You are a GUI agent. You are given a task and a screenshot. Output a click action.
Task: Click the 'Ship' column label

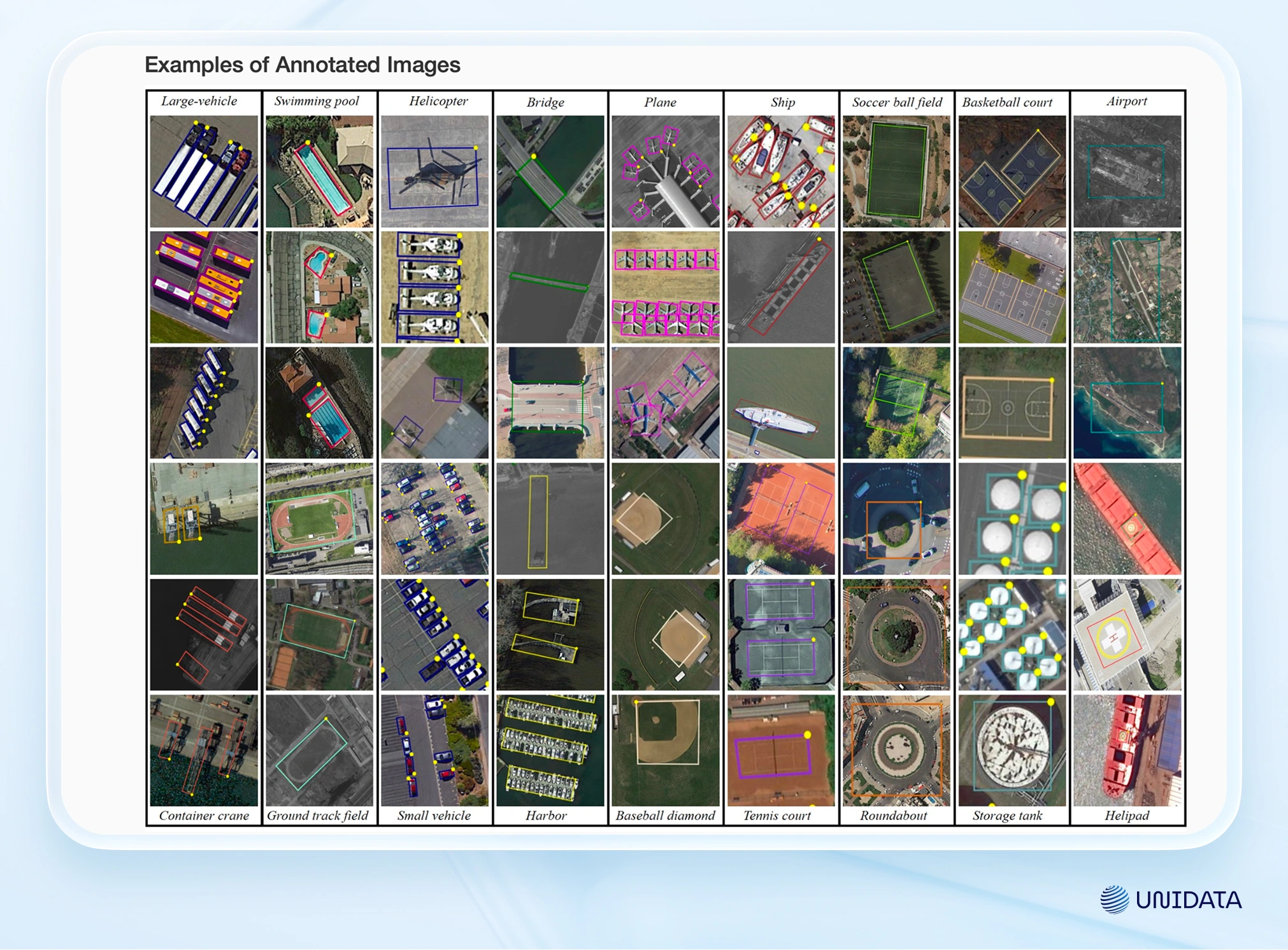(783, 102)
